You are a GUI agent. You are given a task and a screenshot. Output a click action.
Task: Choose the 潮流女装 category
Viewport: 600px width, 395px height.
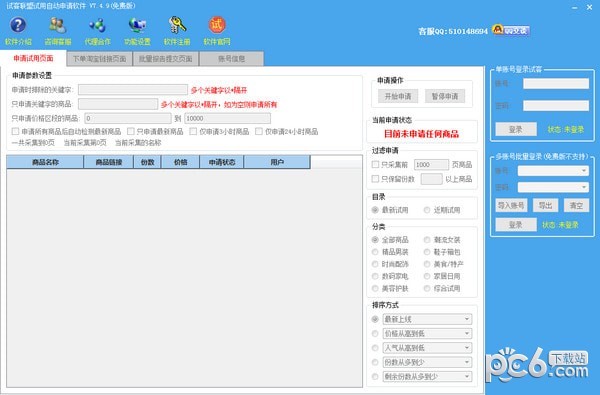tap(427, 240)
